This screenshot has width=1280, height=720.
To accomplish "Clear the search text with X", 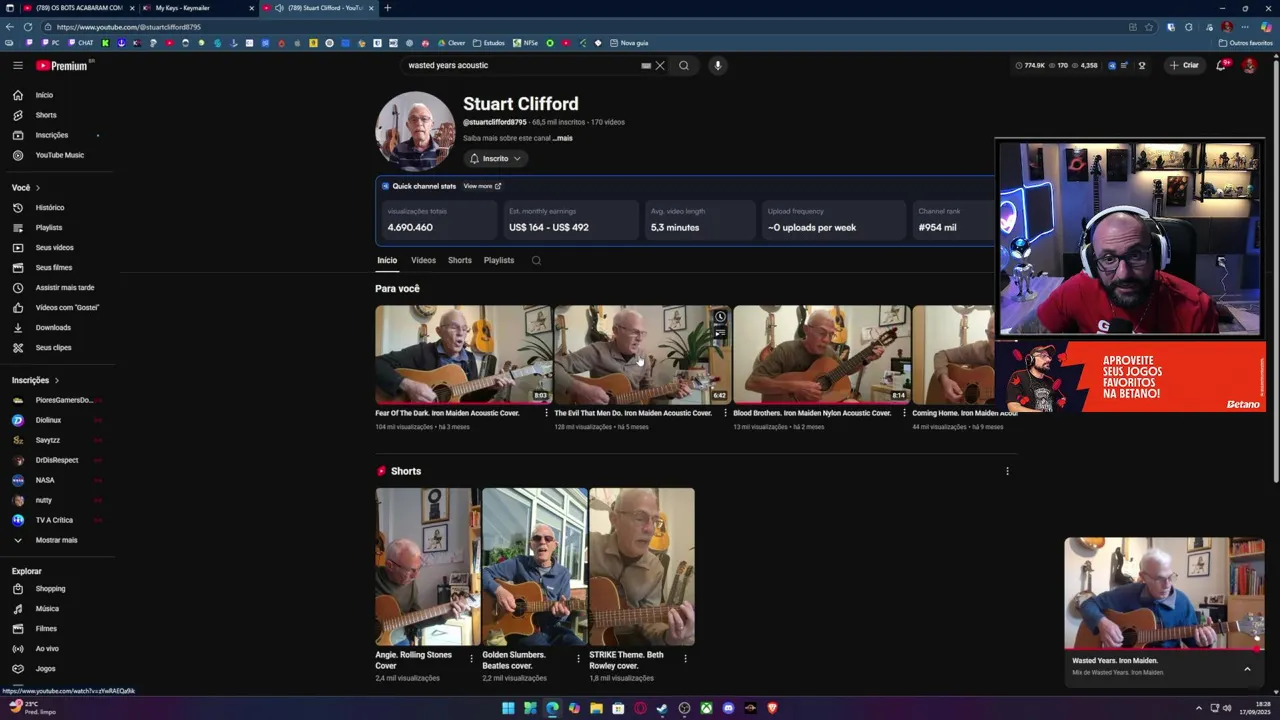I will tap(660, 65).
